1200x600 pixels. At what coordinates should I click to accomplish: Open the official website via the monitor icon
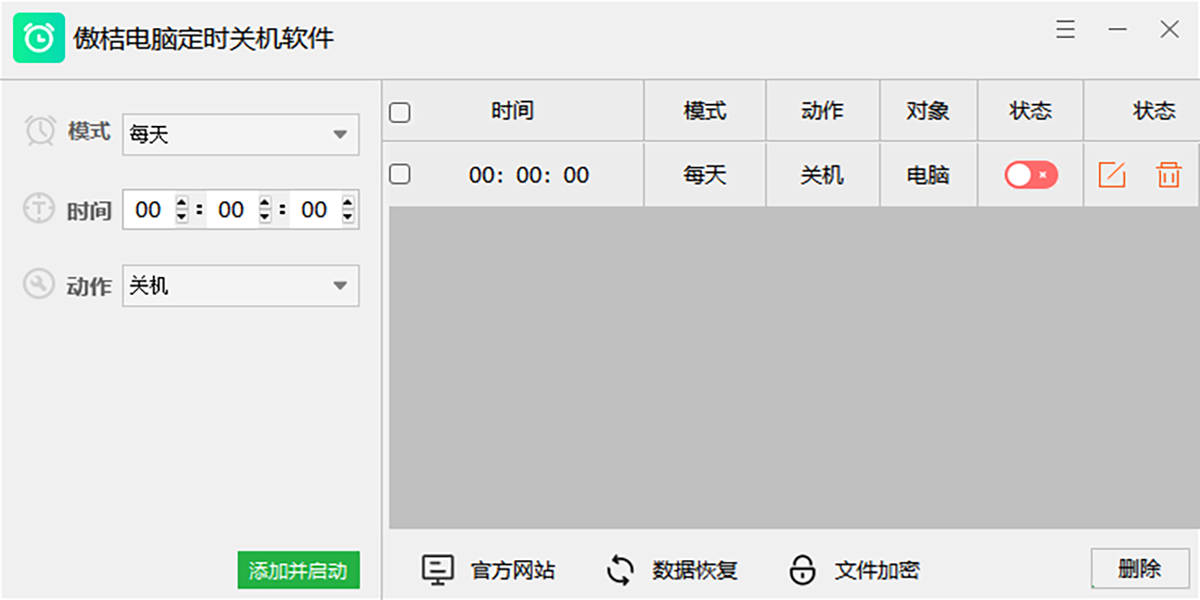point(438,568)
